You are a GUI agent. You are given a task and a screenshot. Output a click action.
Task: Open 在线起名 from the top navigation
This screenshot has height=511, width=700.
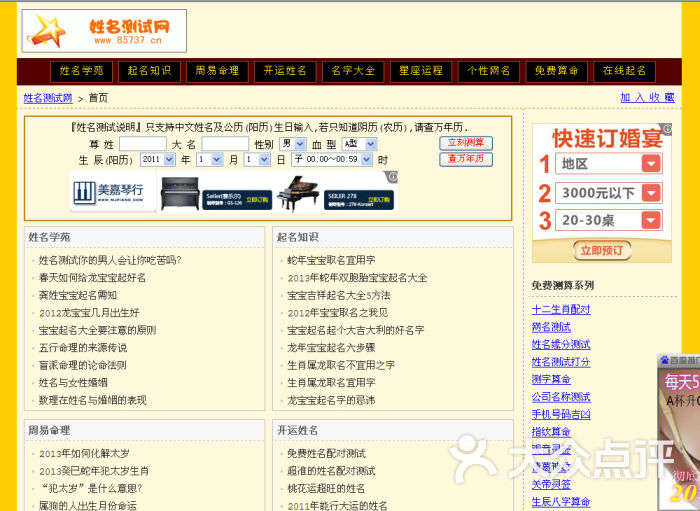[625, 71]
